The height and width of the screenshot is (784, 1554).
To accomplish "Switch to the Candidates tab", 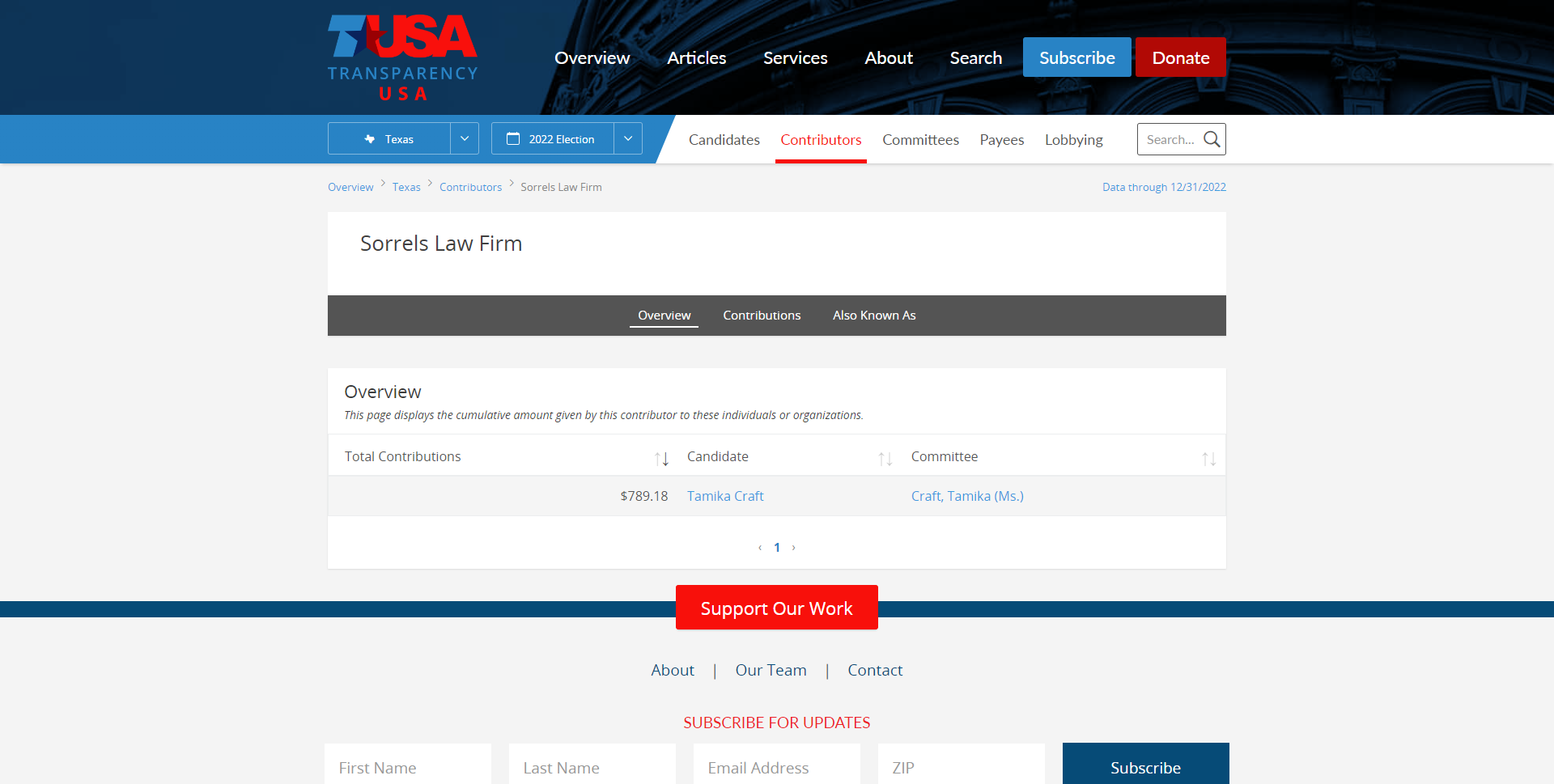I will click(724, 140).
